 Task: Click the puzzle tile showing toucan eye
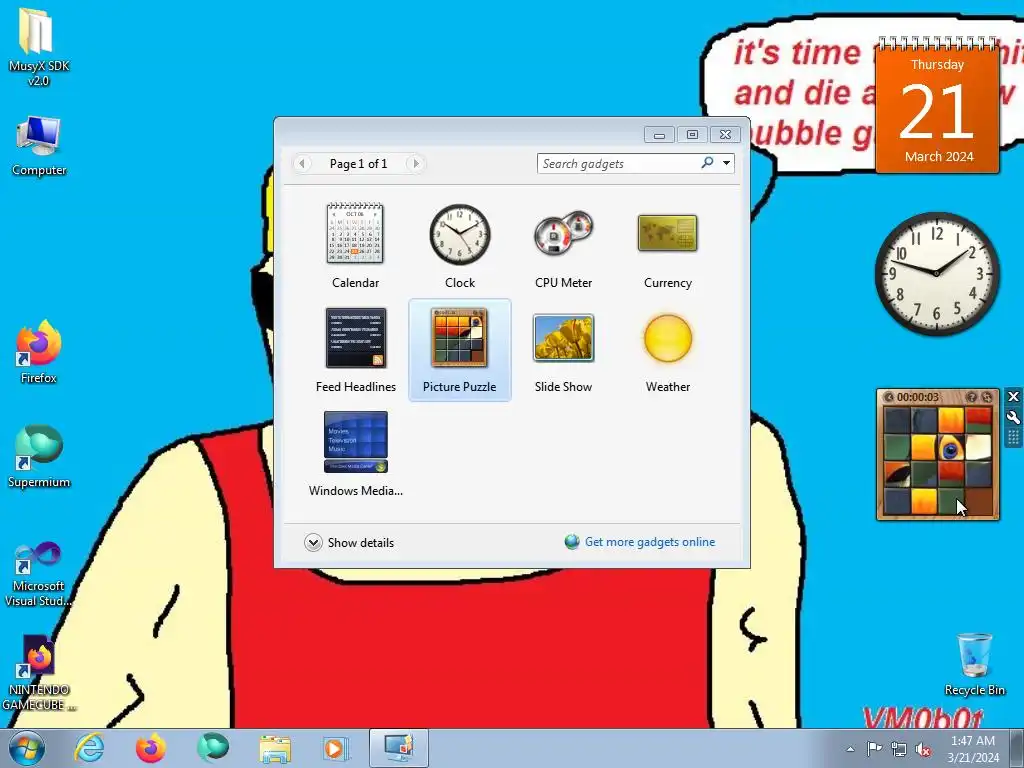pos(951,448)
